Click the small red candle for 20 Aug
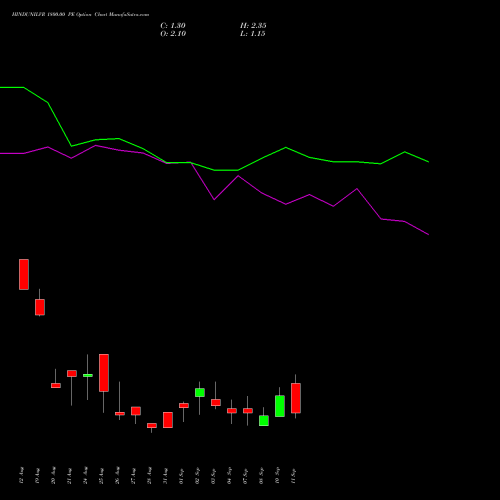The height and width of the screenshot is (500, 500). [56, 385]
